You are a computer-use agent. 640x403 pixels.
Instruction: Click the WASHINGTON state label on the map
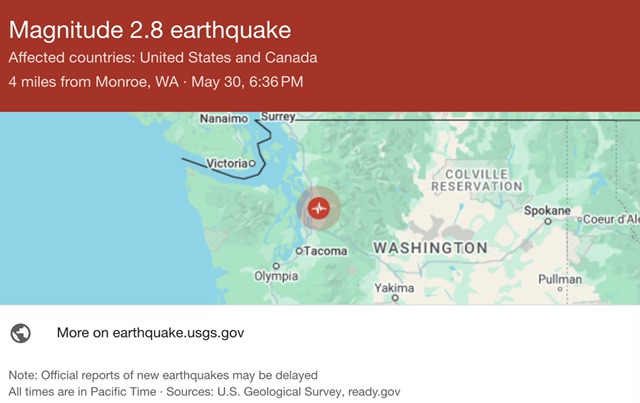coord(430,247)
